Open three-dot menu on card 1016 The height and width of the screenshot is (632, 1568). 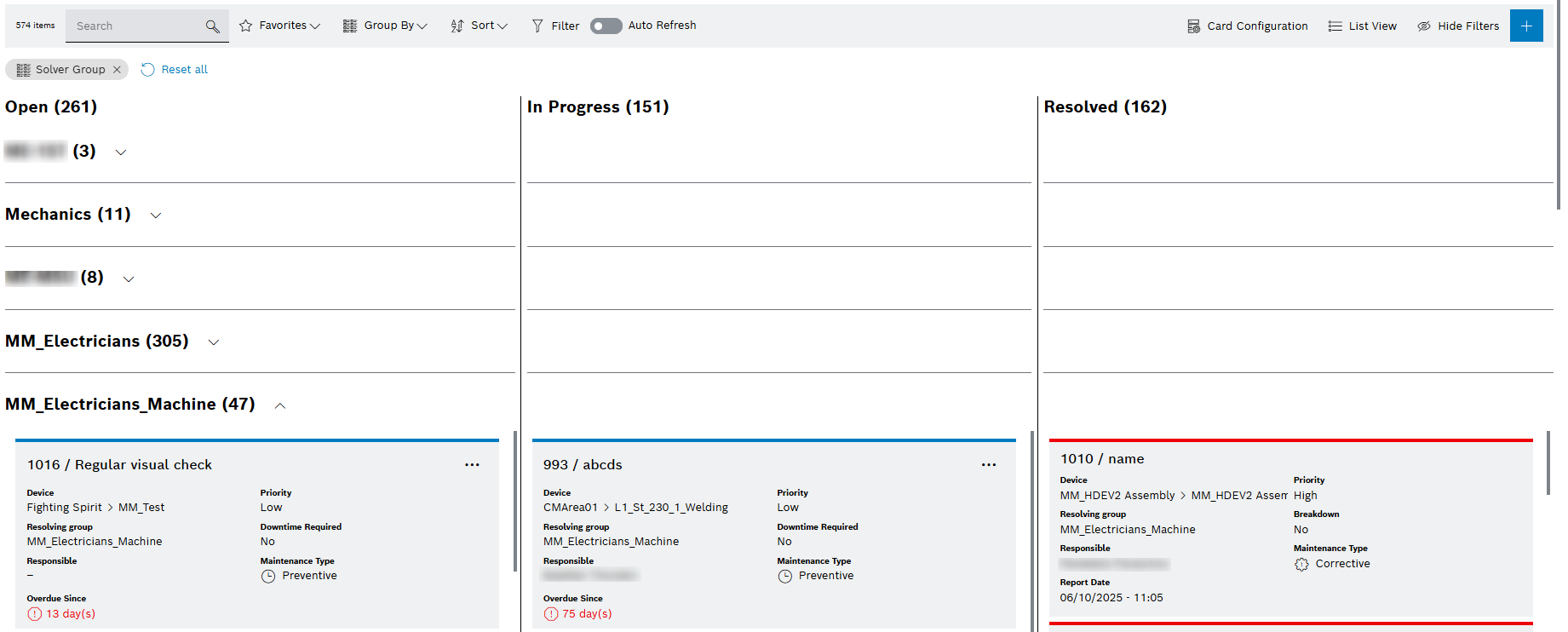pyautogui.click(x=472, y=465)
